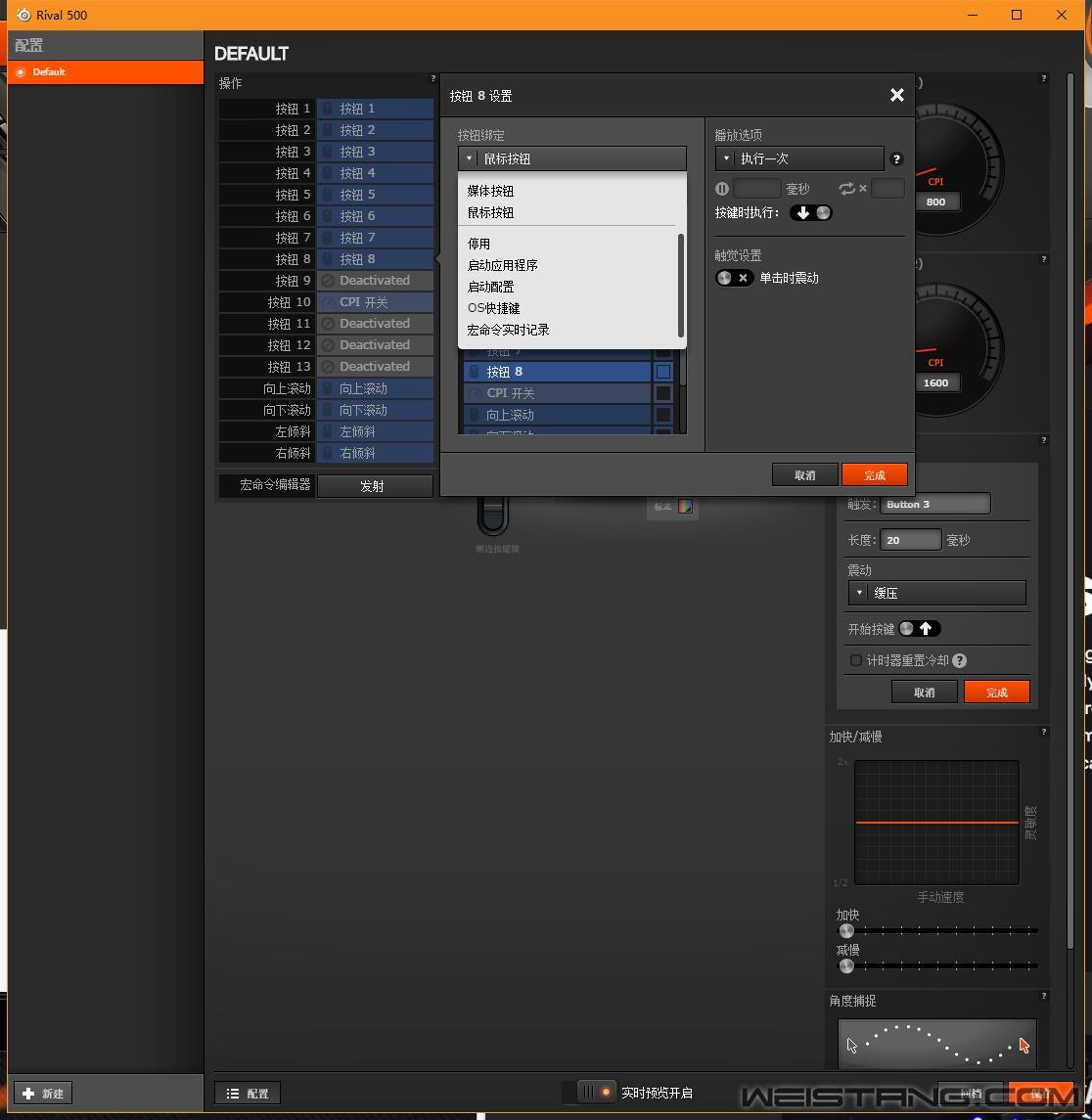Toggle 单击时震动 haptic switch
This screenshot has width=1092, height=1120.
pos(734,278)
